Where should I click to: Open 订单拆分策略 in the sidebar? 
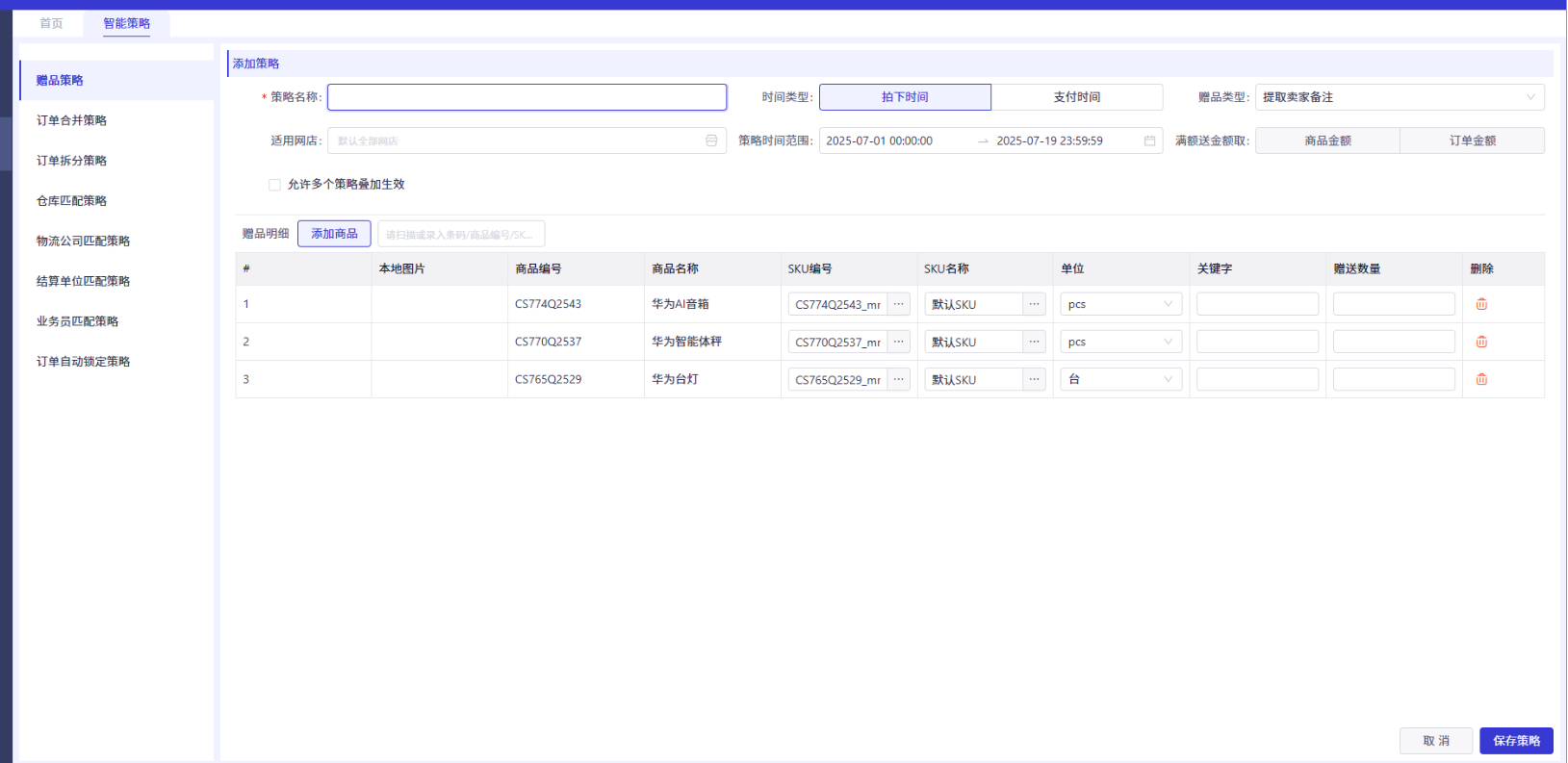coord(116,161)
